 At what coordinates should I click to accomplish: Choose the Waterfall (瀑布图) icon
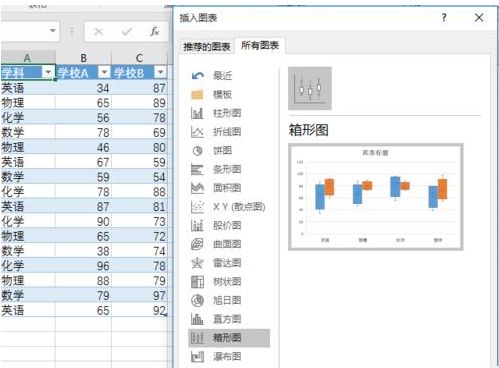[197, 357]
